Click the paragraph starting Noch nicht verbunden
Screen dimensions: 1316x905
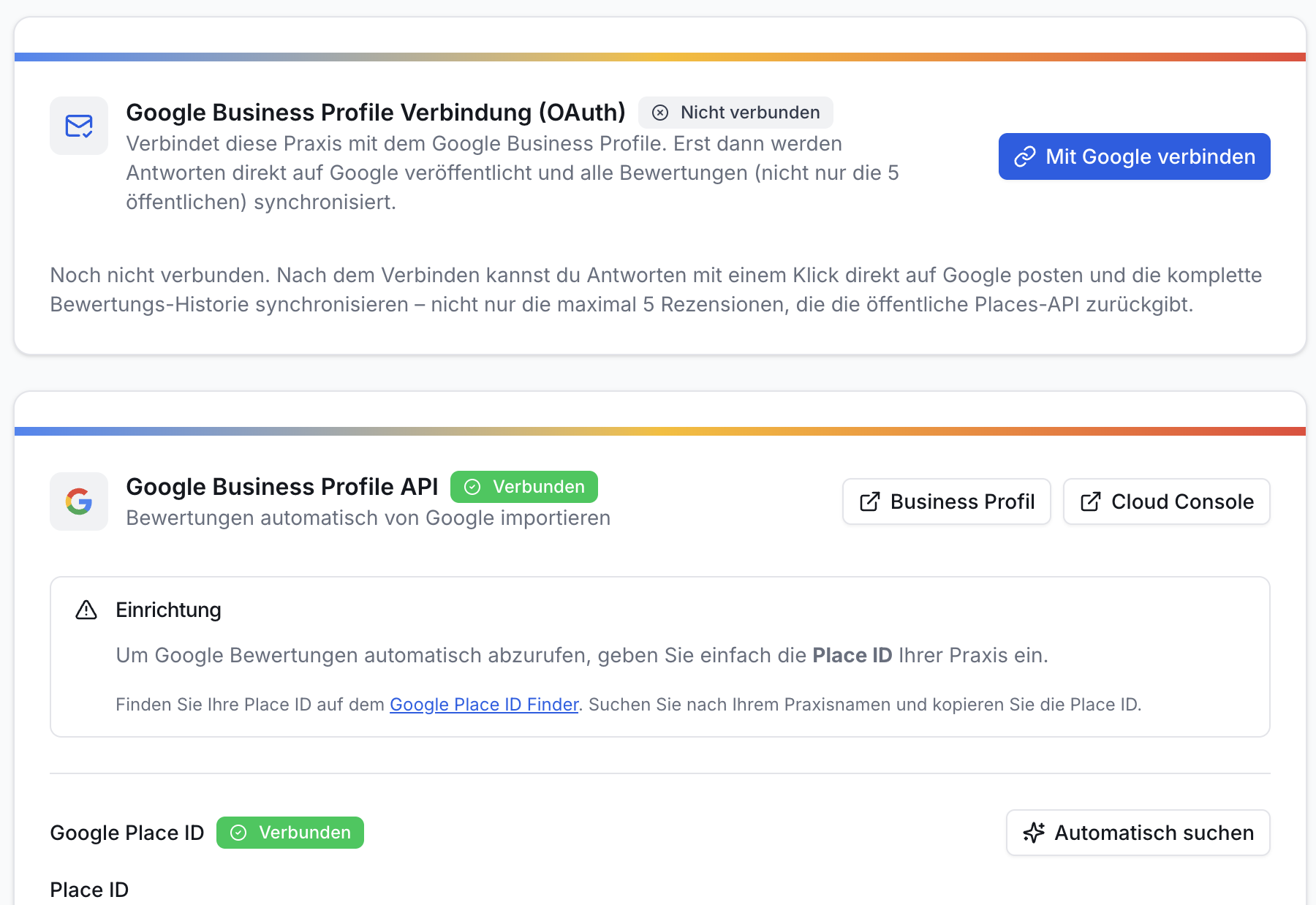click(x=656, y=289)
